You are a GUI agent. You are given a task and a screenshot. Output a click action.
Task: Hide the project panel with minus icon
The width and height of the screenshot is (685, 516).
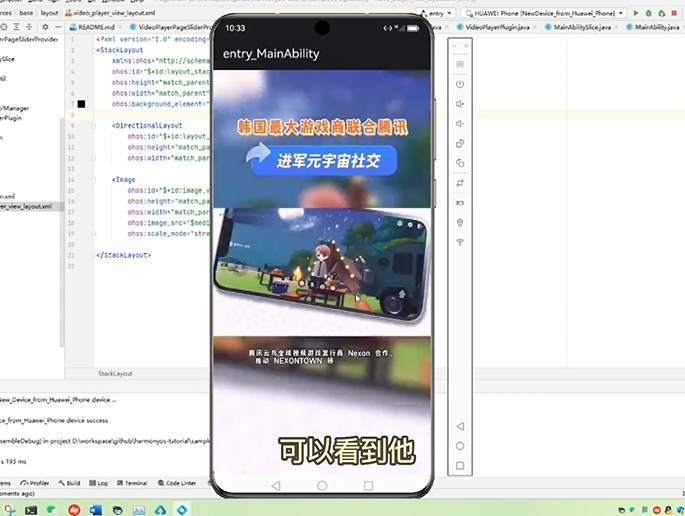click(58, 27)
